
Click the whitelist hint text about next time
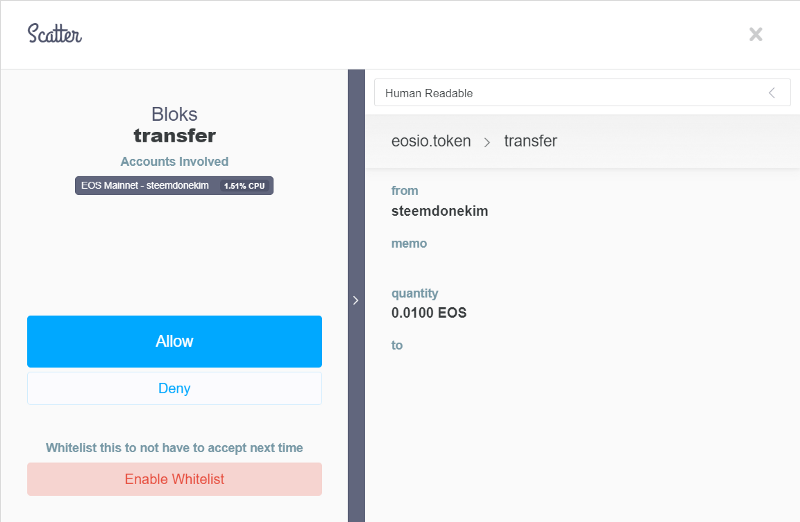coord(174,448)
